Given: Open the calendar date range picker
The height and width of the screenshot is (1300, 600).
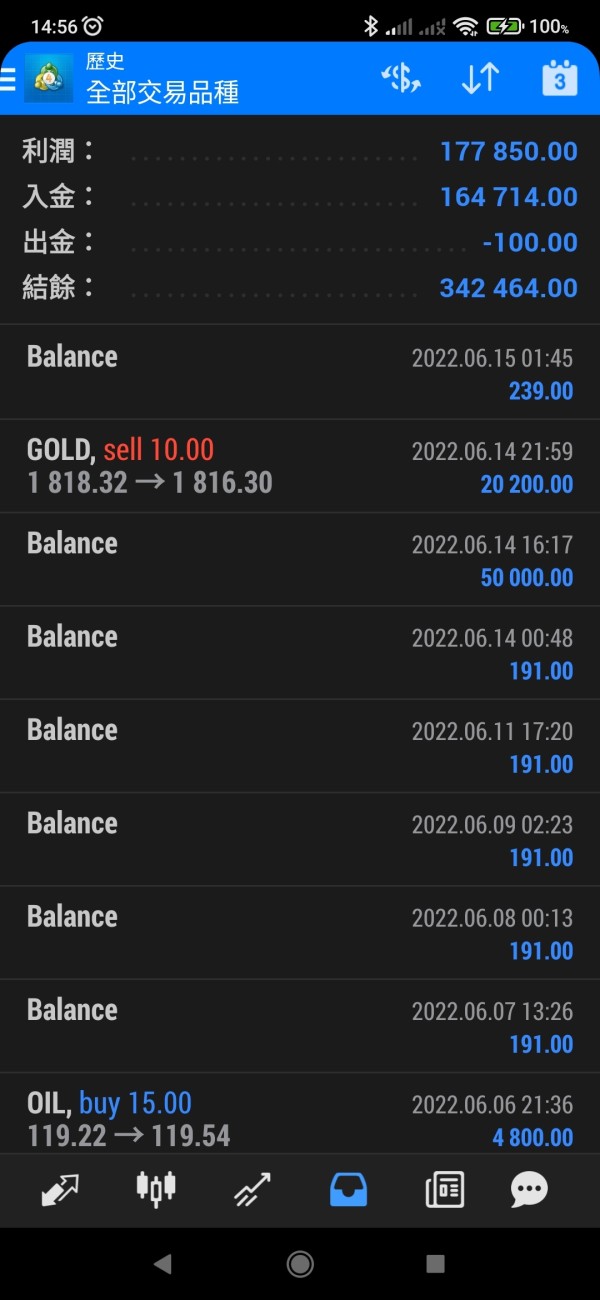Looking at the screenshot, I should (559, 79).
